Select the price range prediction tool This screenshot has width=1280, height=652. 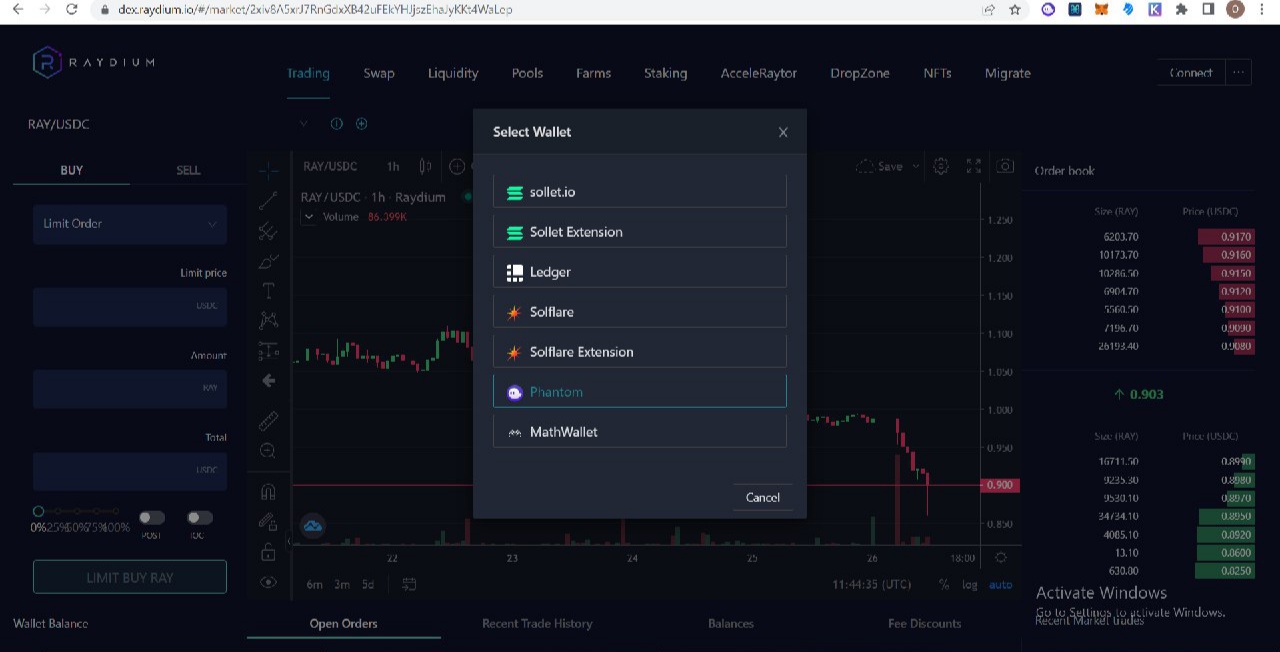(268, 351)
